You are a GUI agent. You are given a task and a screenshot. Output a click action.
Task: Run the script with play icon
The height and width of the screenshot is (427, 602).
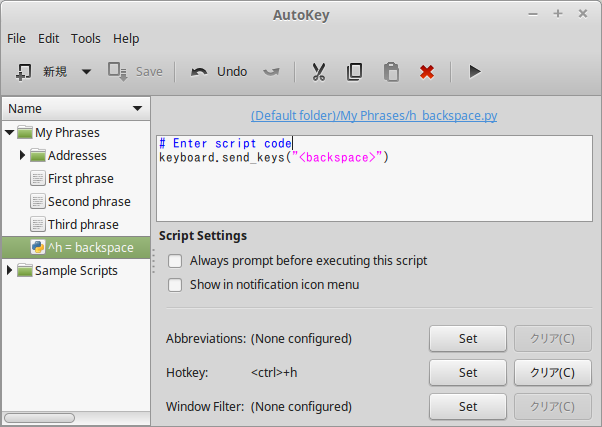coord(475,72)
